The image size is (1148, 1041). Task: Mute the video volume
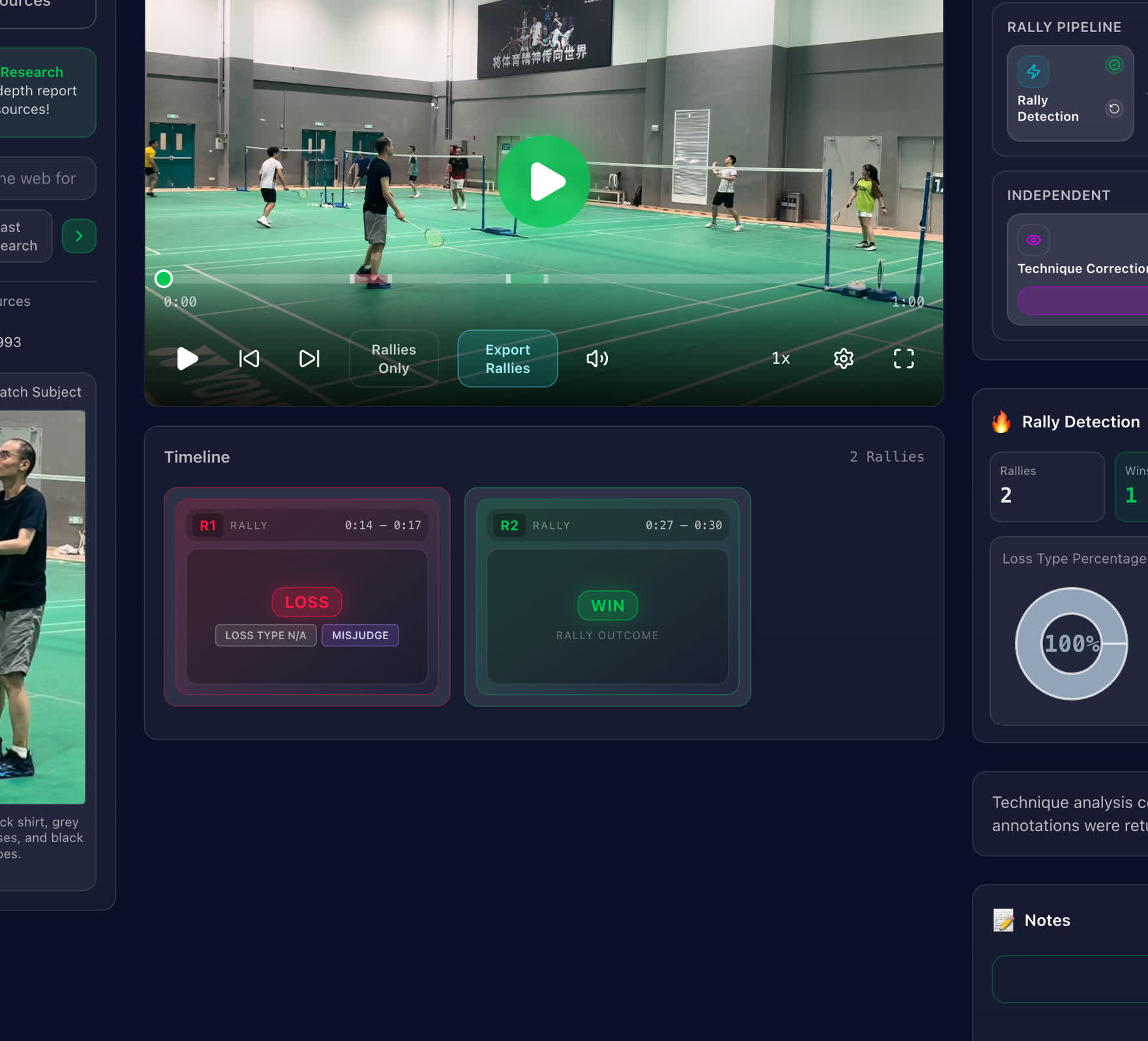(597, 359)
